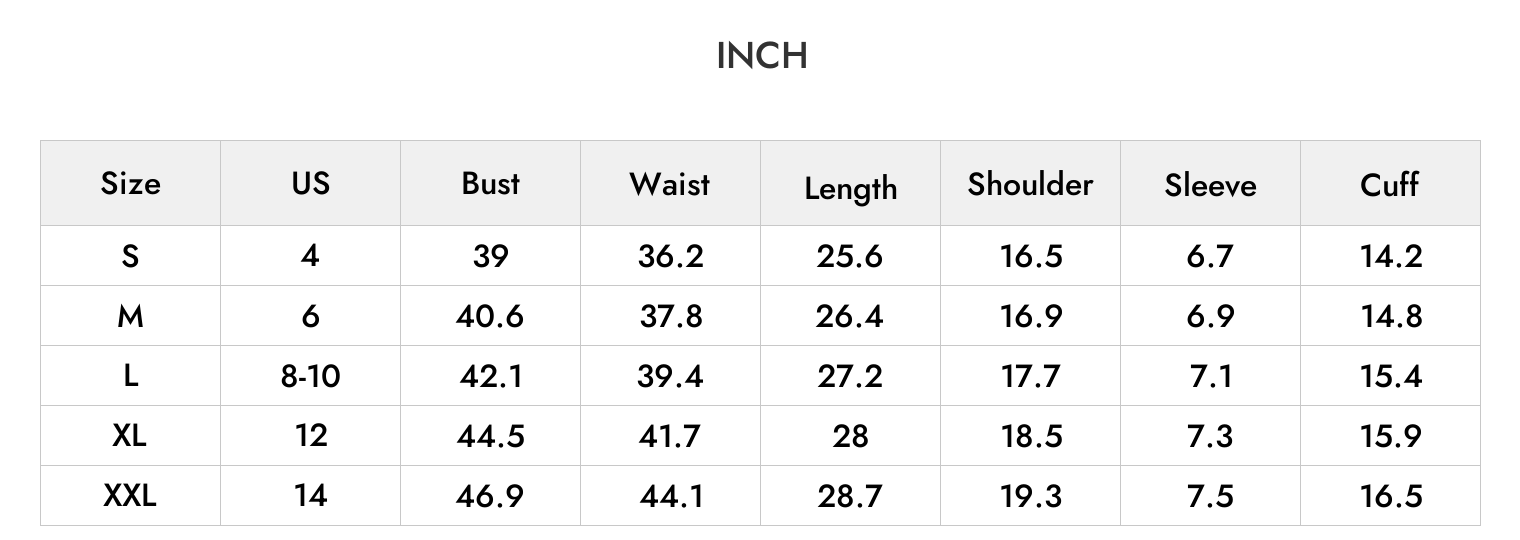Select the S size row label
This screenshot has height=540, width=1520.
pyautogui.click(x=130, y=256)
